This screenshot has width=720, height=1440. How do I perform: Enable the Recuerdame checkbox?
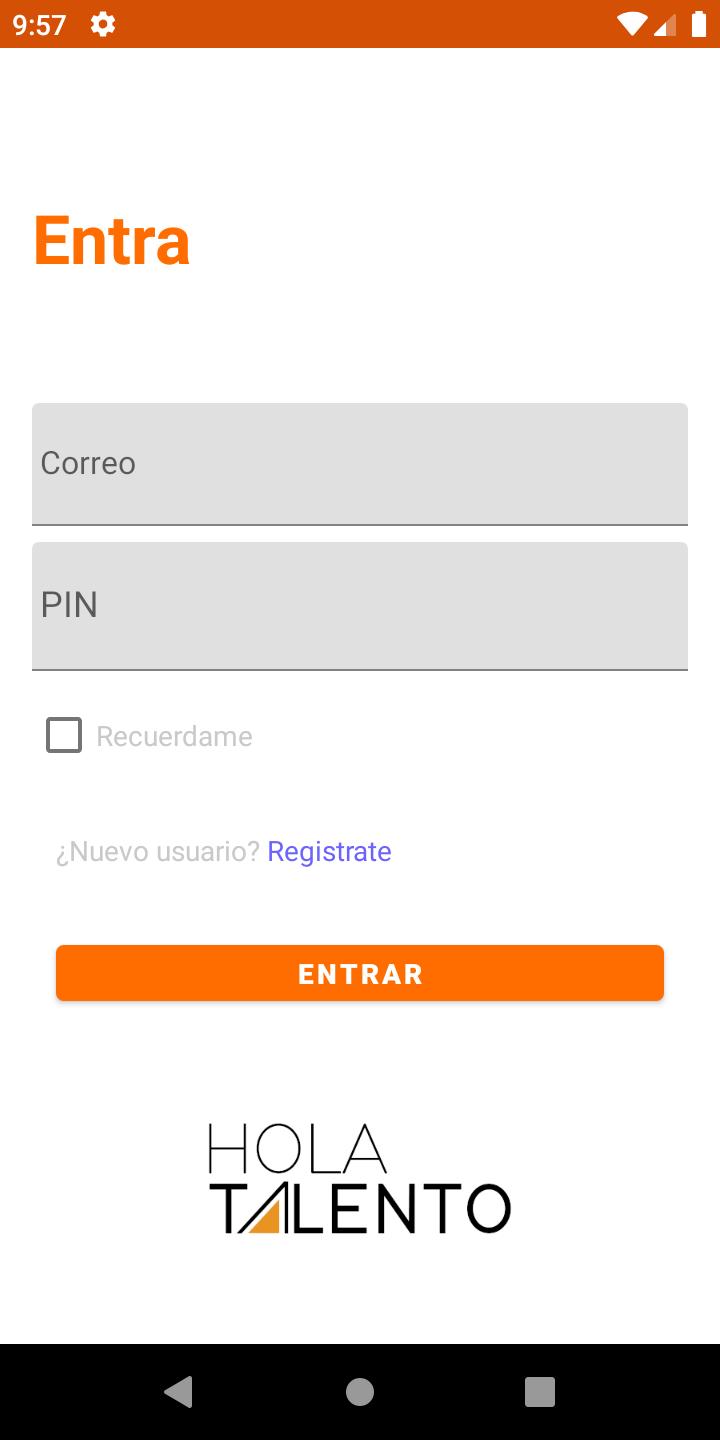point(64,735)
